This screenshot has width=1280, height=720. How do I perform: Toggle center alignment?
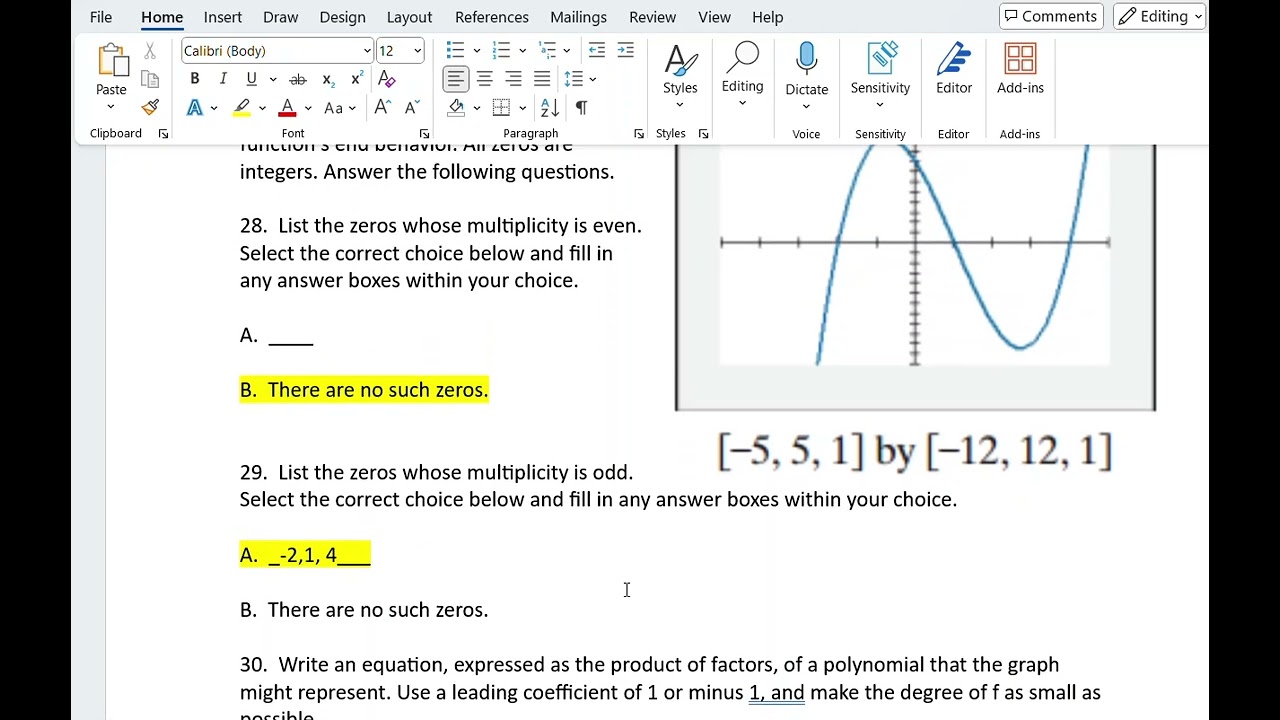click(484, 79)
